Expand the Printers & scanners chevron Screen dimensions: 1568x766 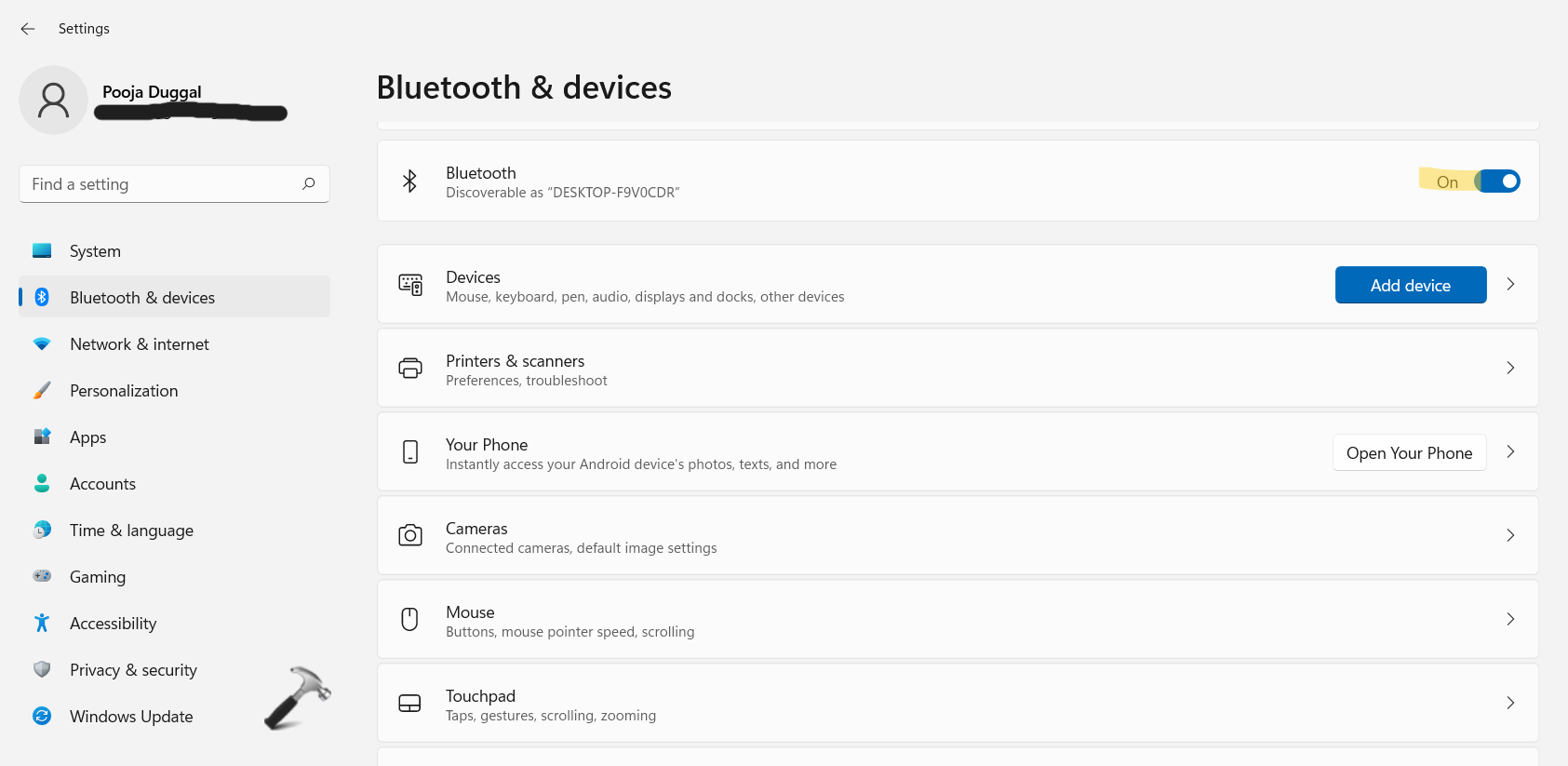1510,368
